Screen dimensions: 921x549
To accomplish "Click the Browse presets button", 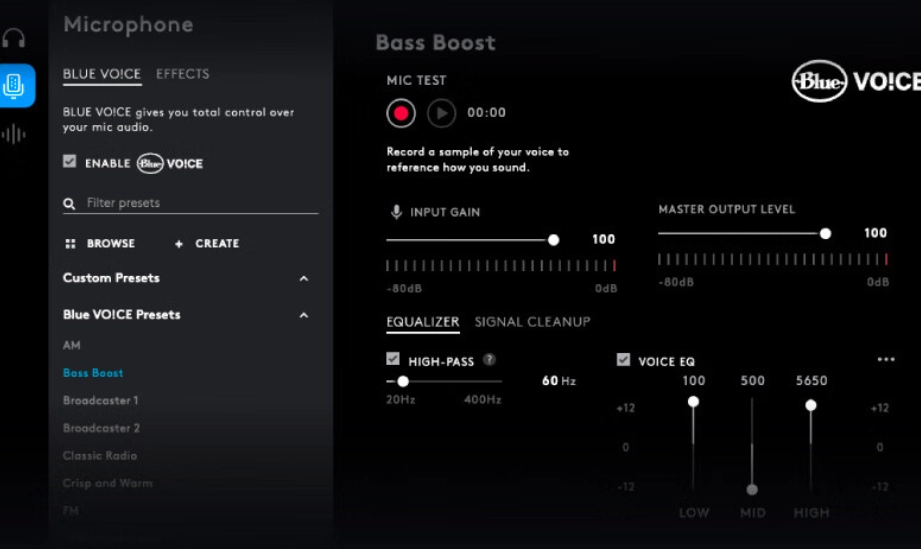I will [x=100, y=244].
